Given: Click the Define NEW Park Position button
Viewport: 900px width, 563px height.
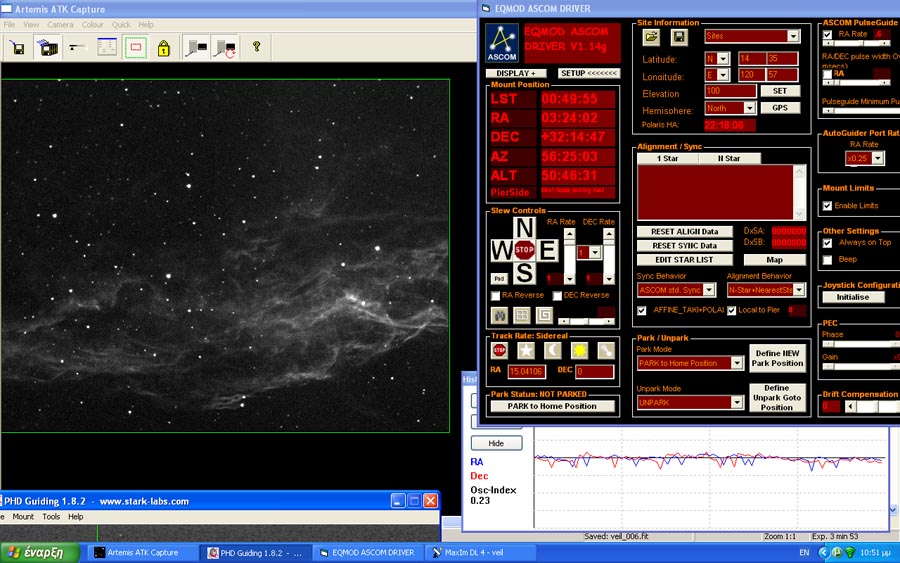Looking at the screenshot, I should click(x=777, y=358).
